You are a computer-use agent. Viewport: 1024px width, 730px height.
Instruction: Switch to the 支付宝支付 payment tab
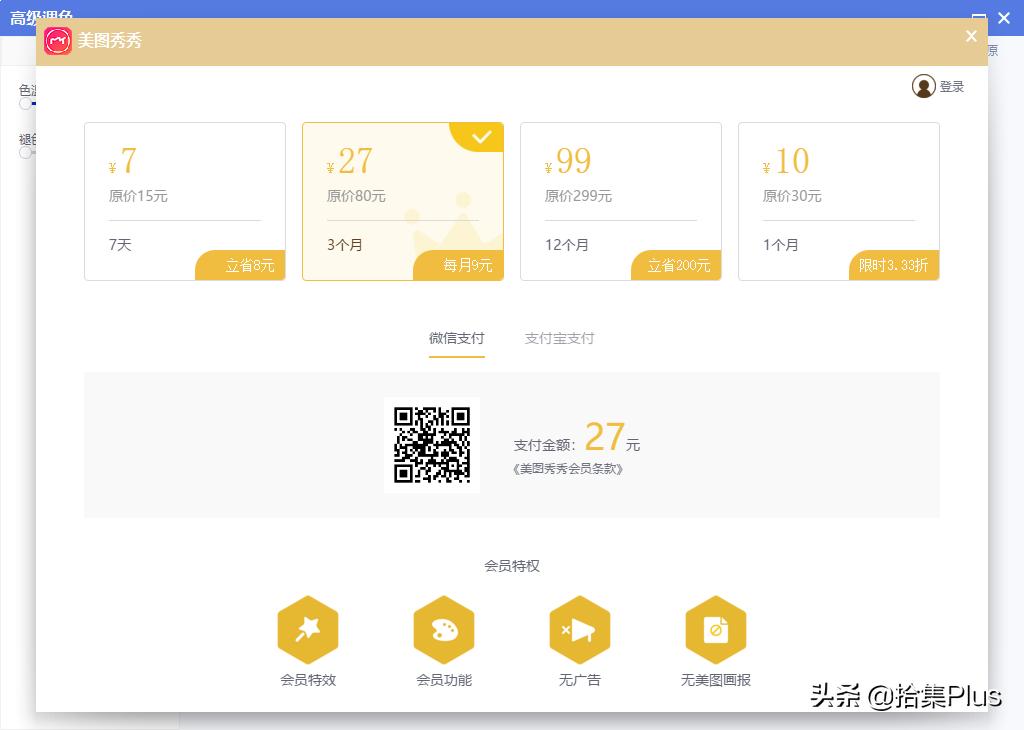(x=559, y=338)
